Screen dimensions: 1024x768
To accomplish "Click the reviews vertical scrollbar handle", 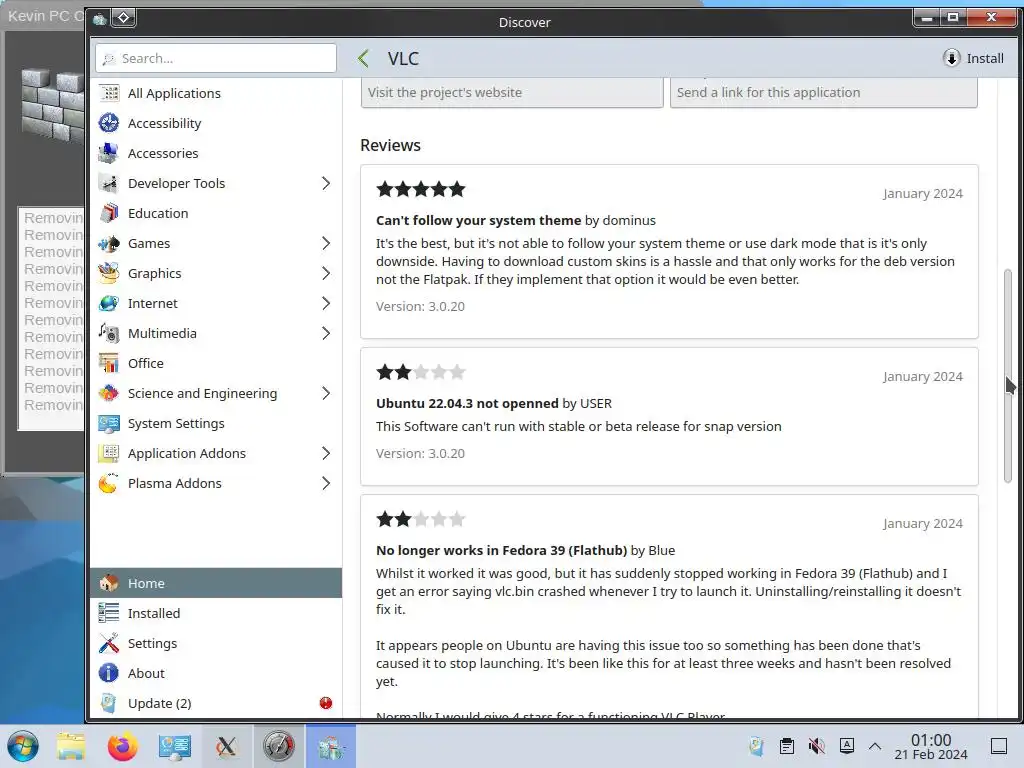I will pyautogui.click(x=1008, y=376).
